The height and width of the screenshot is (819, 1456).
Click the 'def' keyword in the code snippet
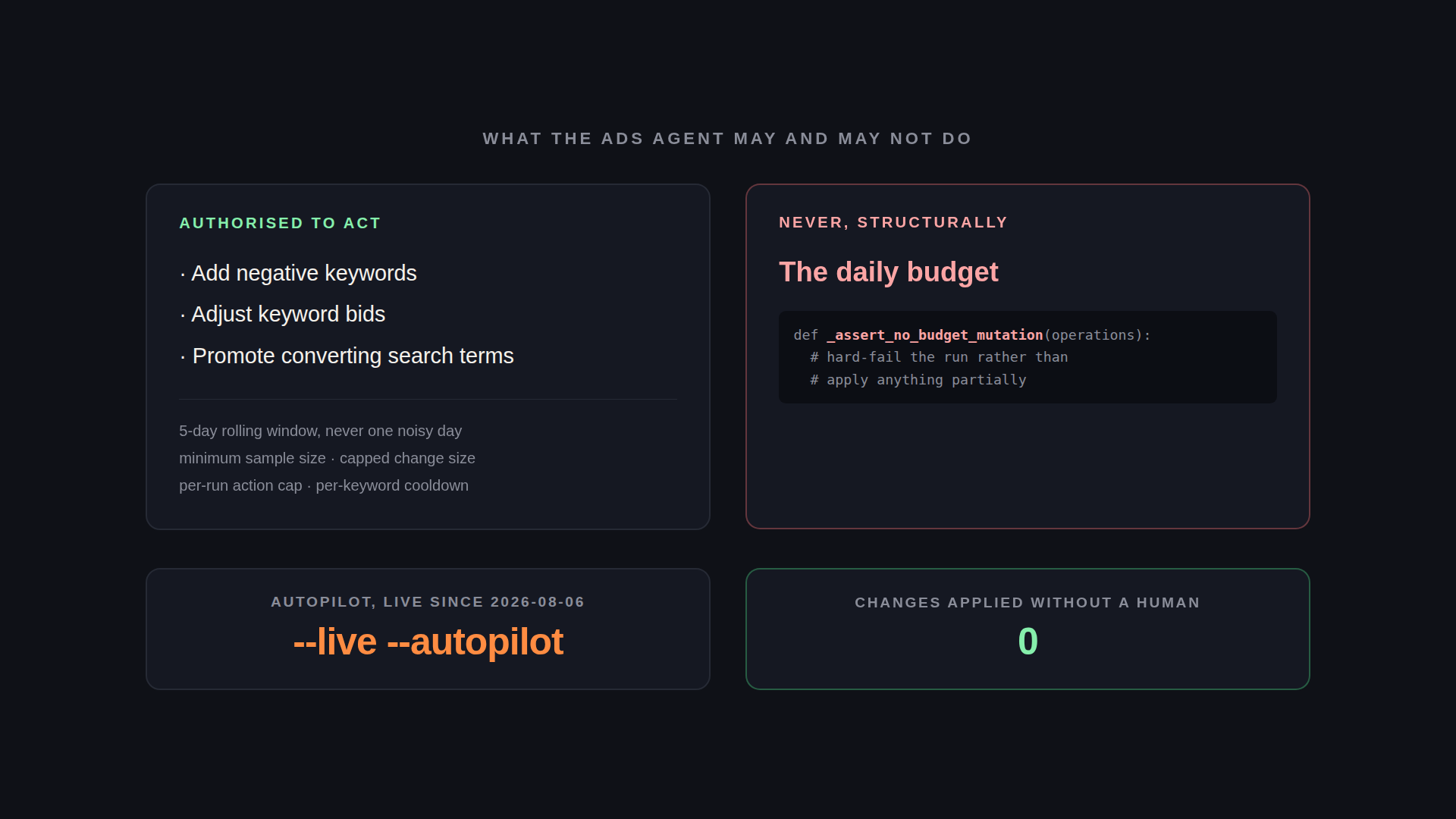805,334
